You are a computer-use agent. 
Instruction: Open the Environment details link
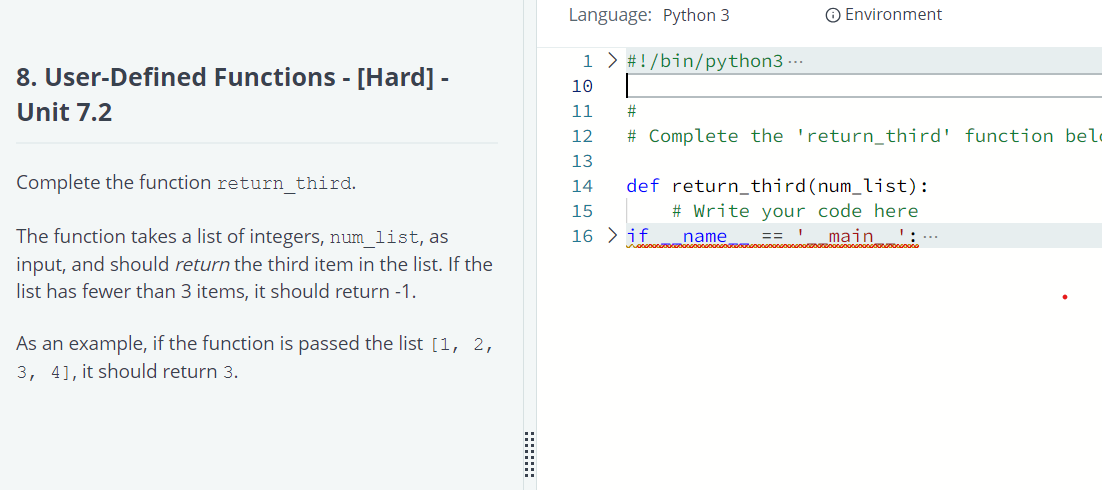point(893,15)
